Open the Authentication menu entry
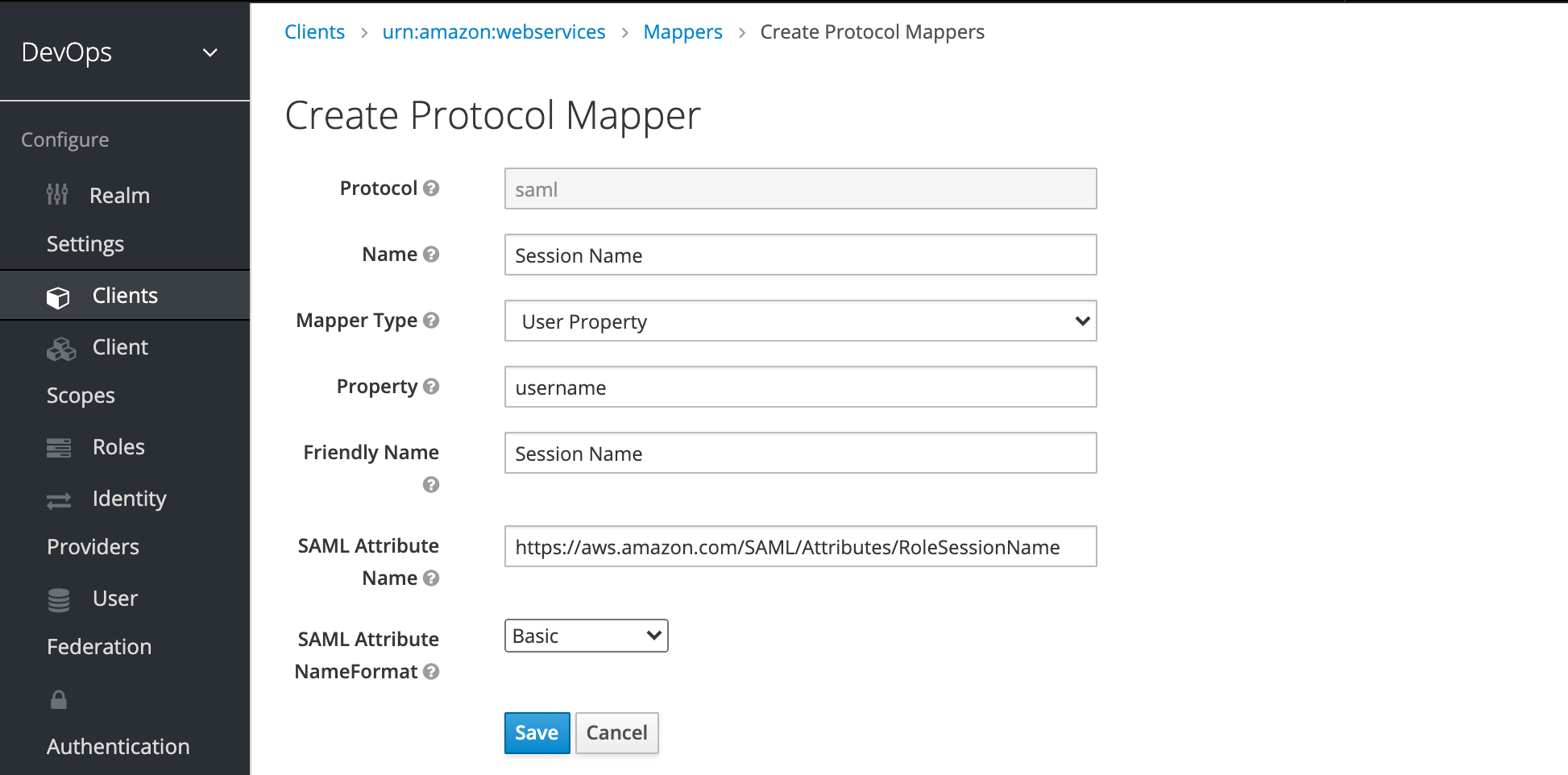 118,746
